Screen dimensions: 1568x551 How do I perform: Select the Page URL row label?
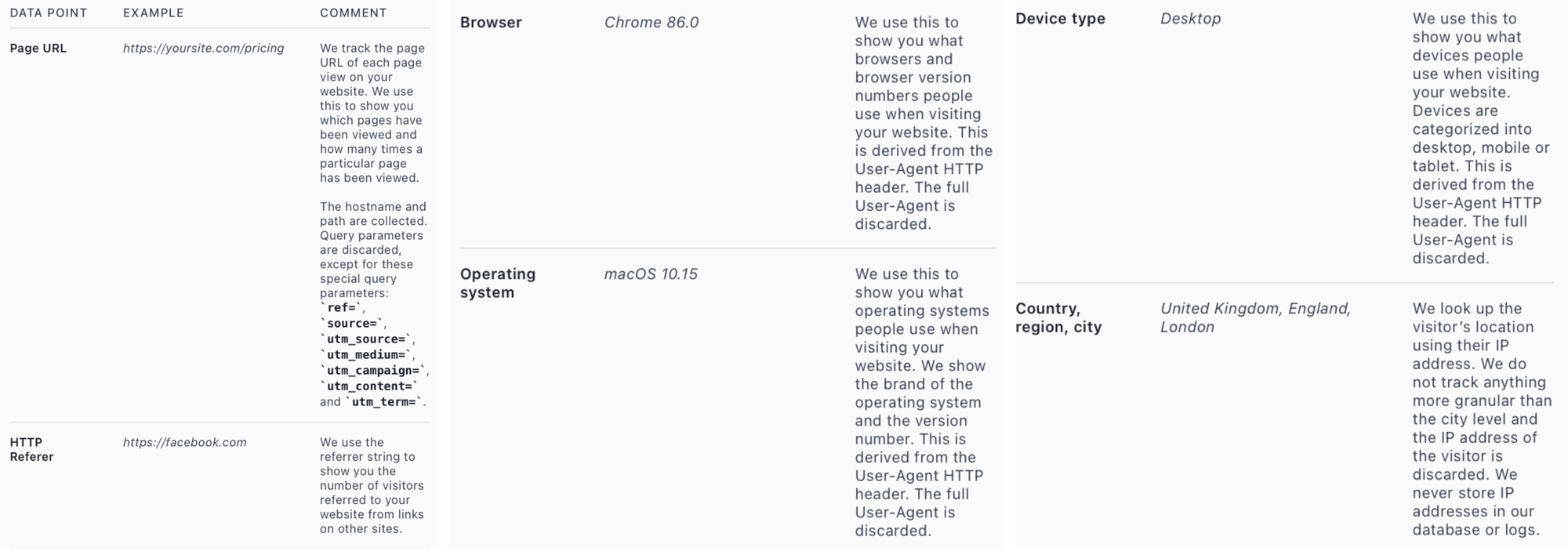(38, 49)
